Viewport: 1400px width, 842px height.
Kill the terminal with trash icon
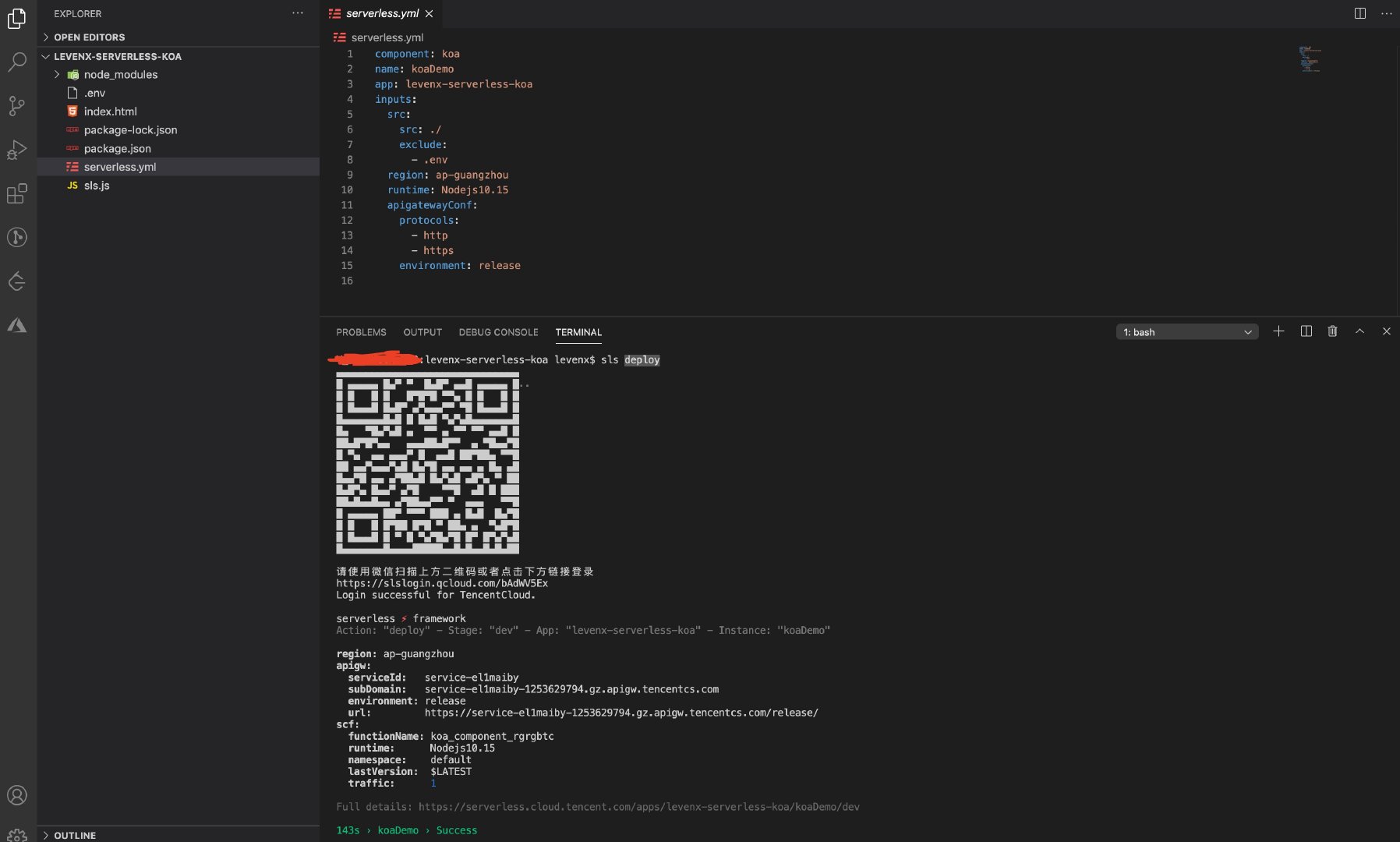tap(1333, 331)
